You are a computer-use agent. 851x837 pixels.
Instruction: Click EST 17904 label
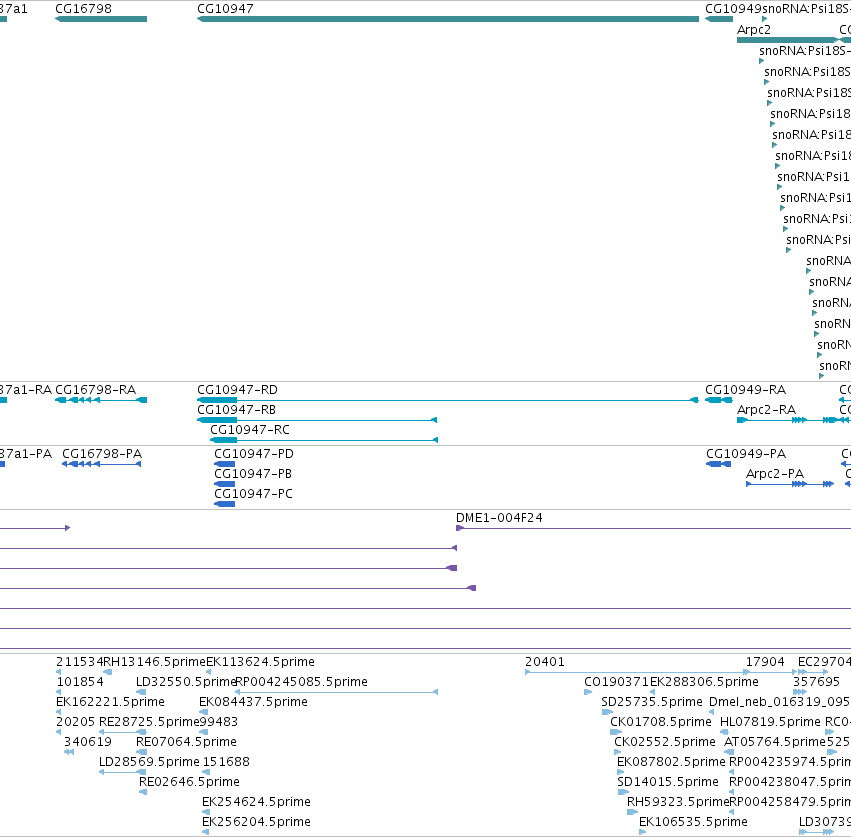[765, 662]
